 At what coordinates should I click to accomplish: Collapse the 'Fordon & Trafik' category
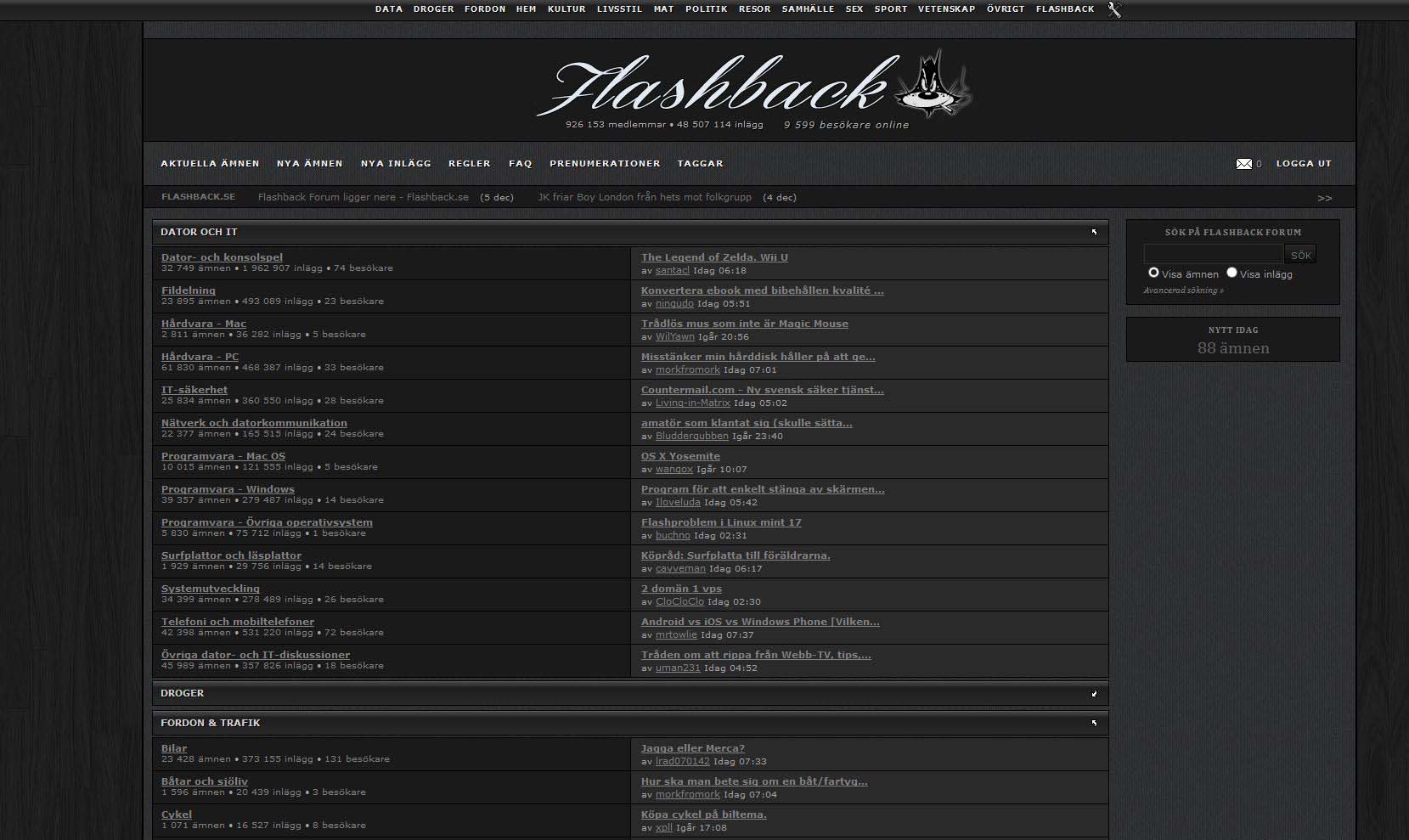pyautogui.click(x=1094, y=723)
